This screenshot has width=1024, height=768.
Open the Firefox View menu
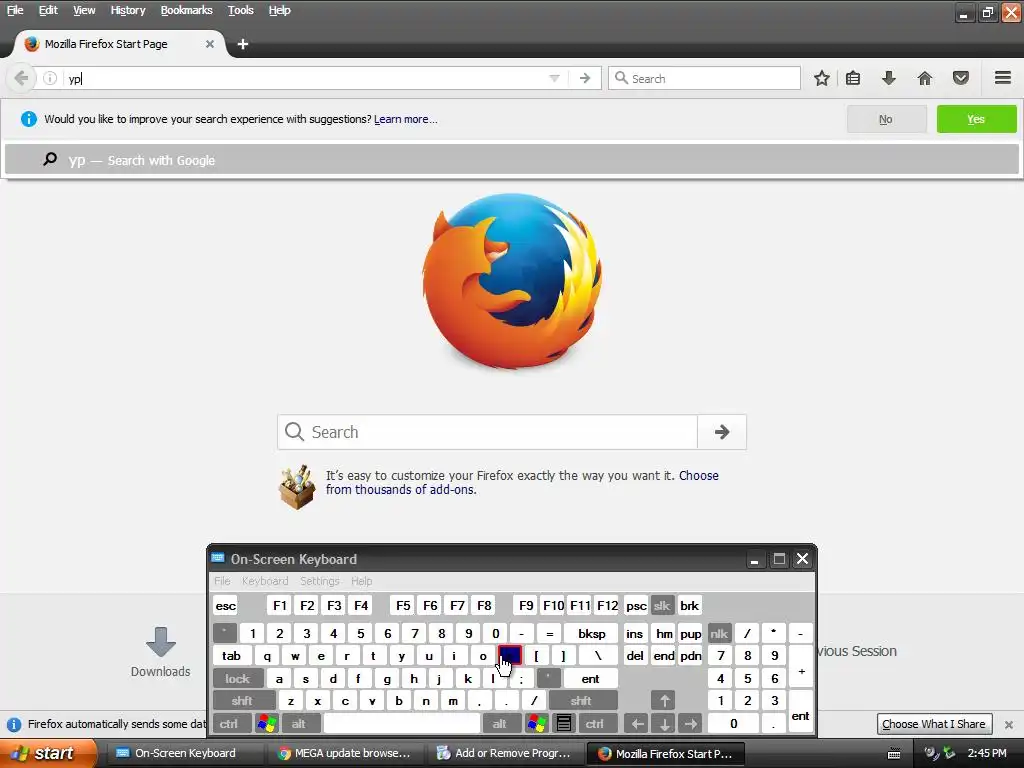coord(84,10)
